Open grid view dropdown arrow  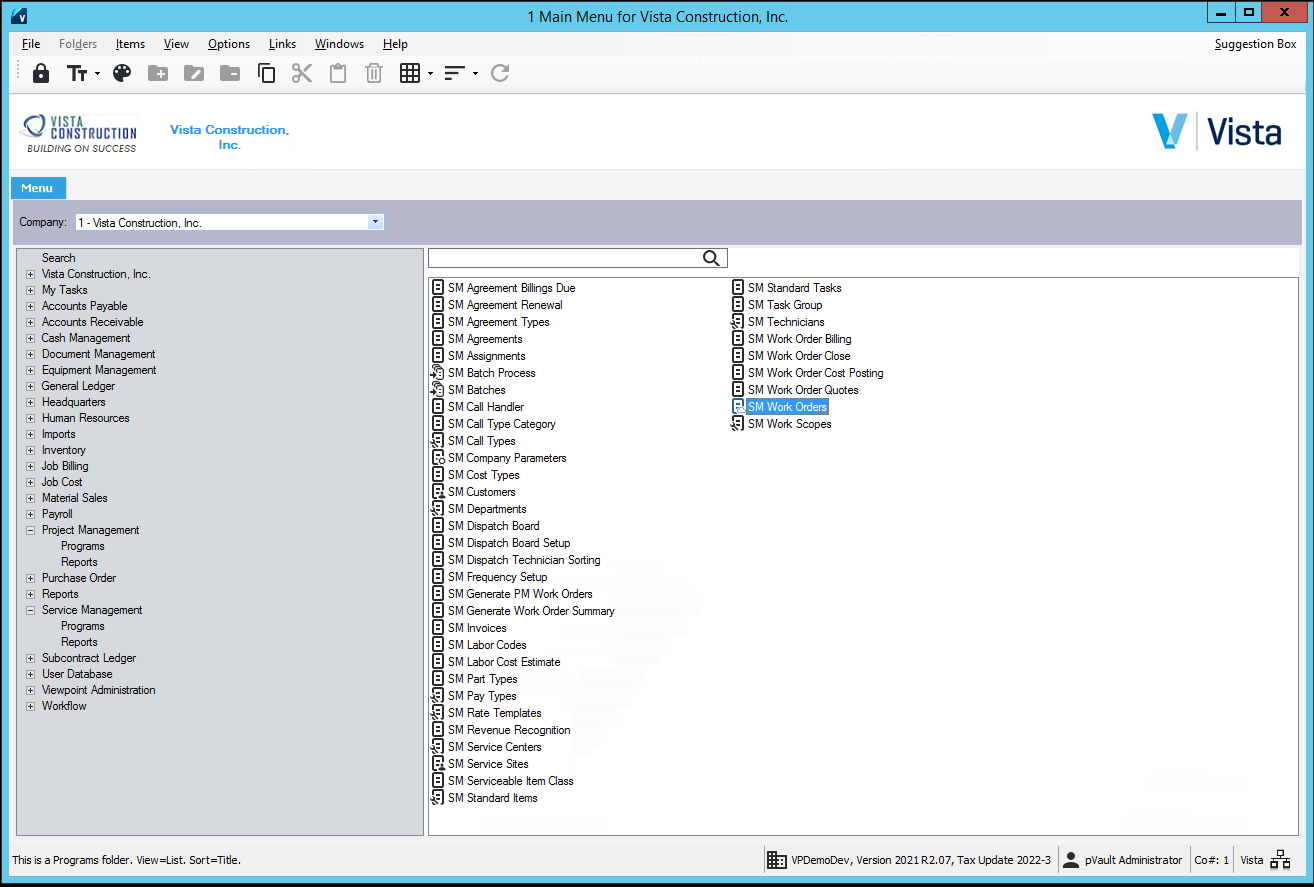[x=430, y=74]
